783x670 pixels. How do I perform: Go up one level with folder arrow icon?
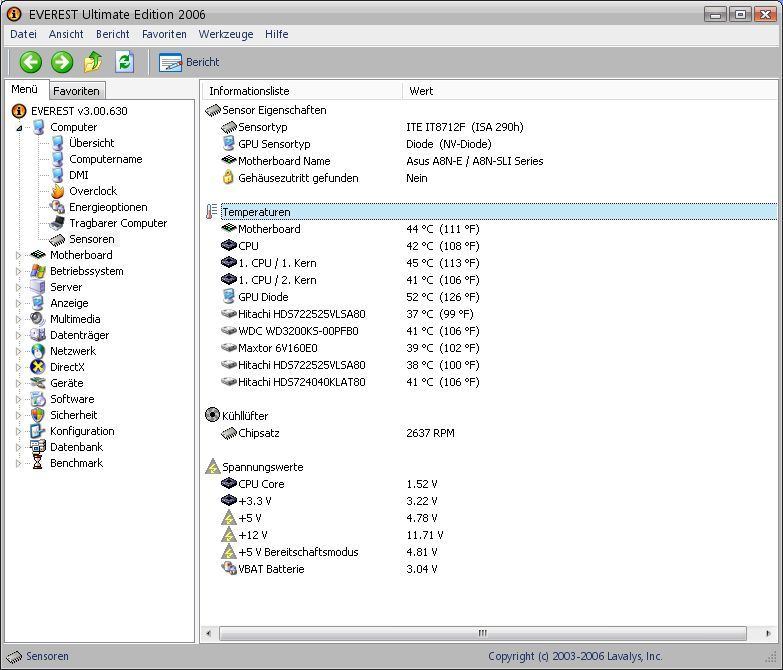pos(93,62)
